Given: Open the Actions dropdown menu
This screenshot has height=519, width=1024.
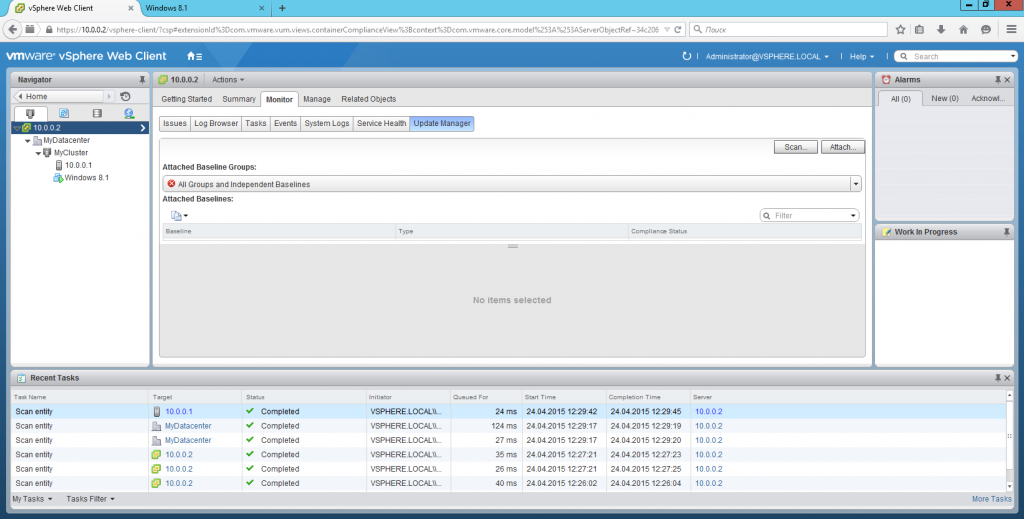Looking at the screenshot, I should coord(228,80).
